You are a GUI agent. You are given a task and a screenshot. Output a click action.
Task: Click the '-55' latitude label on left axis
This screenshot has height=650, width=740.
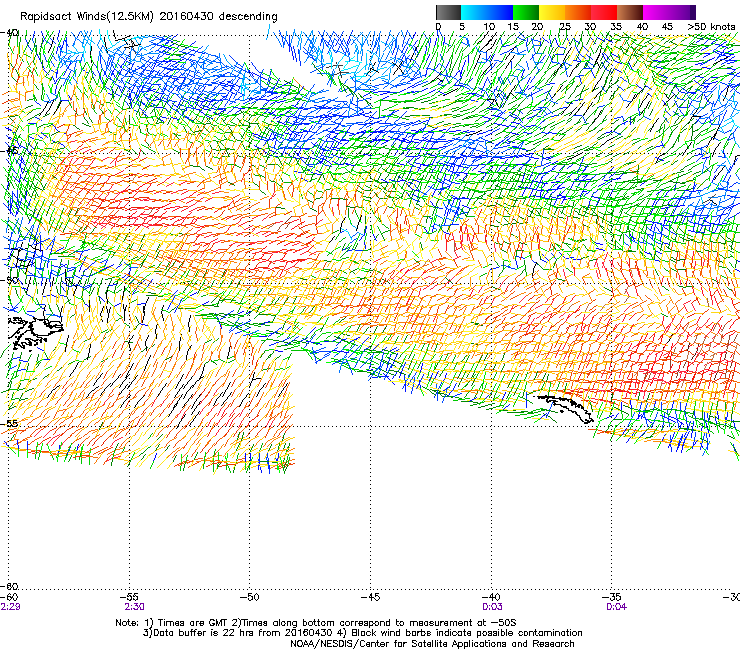point(9,423)
